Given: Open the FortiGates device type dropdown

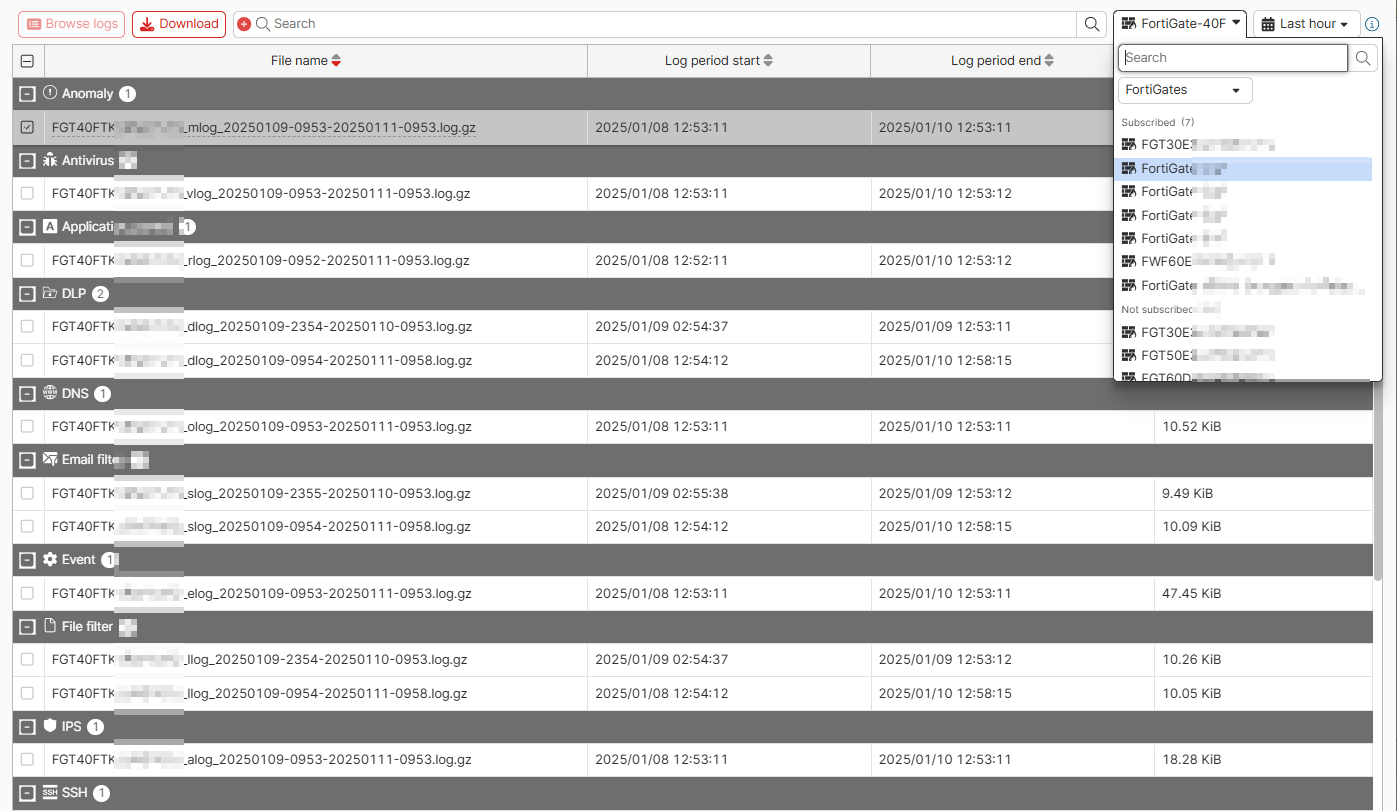Looking at the screenshot, I should [1184, 90].
